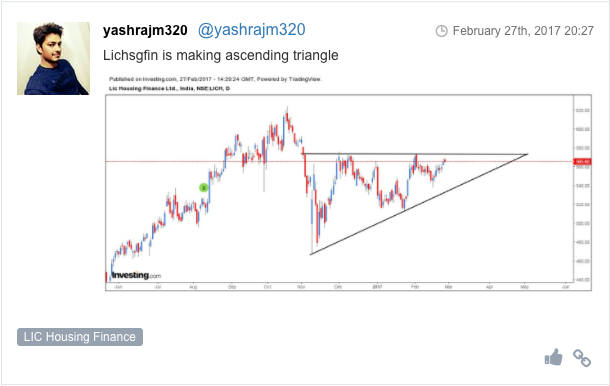610x386 pixels.
Task: Click the Investing.com logo watermark
Action: [x=136, y=275]
